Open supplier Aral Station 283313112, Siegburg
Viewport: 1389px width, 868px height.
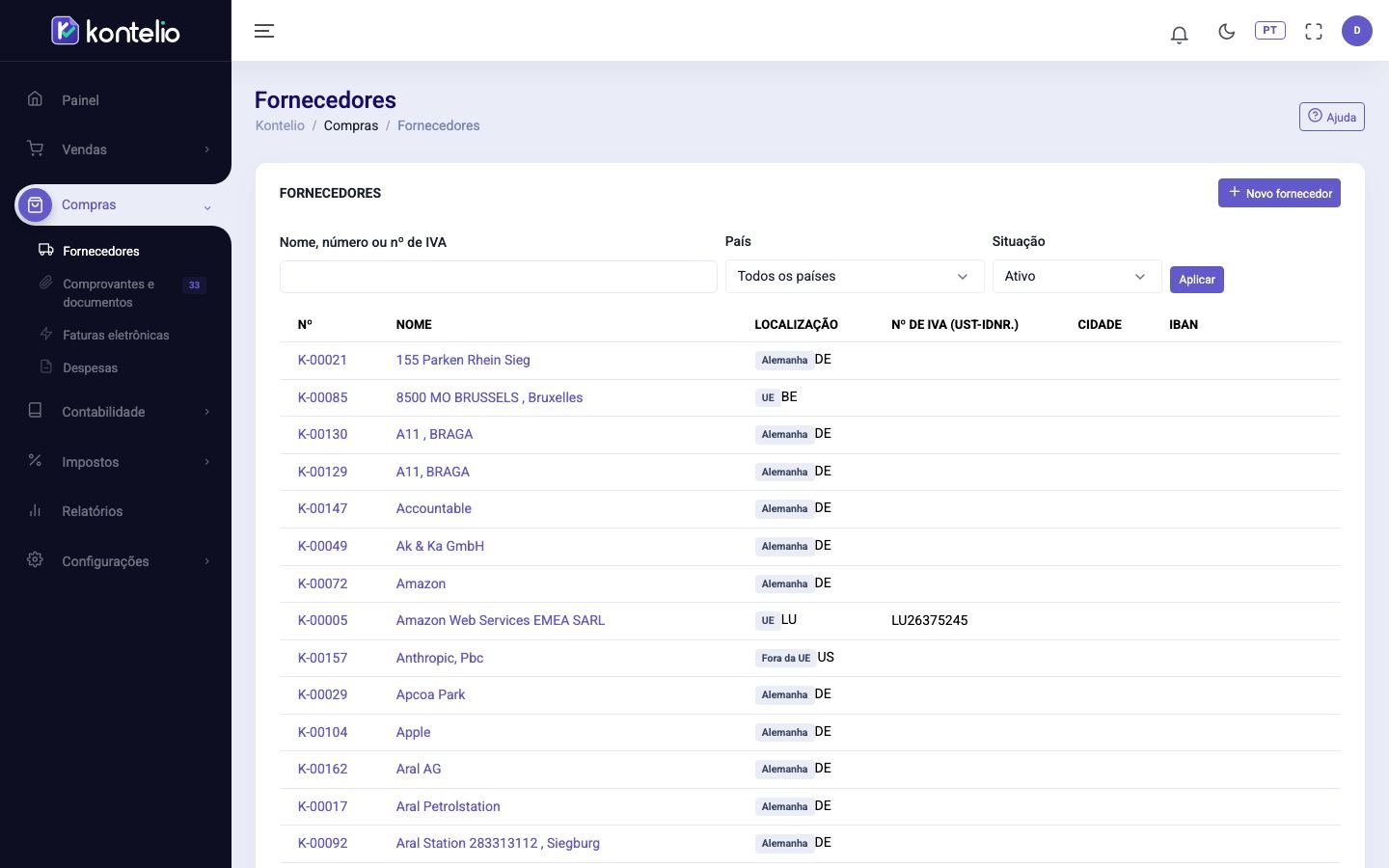[x=498, y=843]
